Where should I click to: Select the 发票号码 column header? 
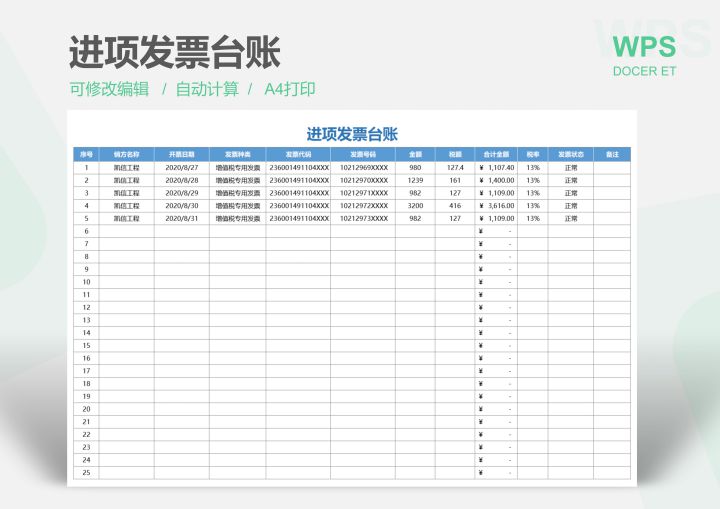pos(363,155)
